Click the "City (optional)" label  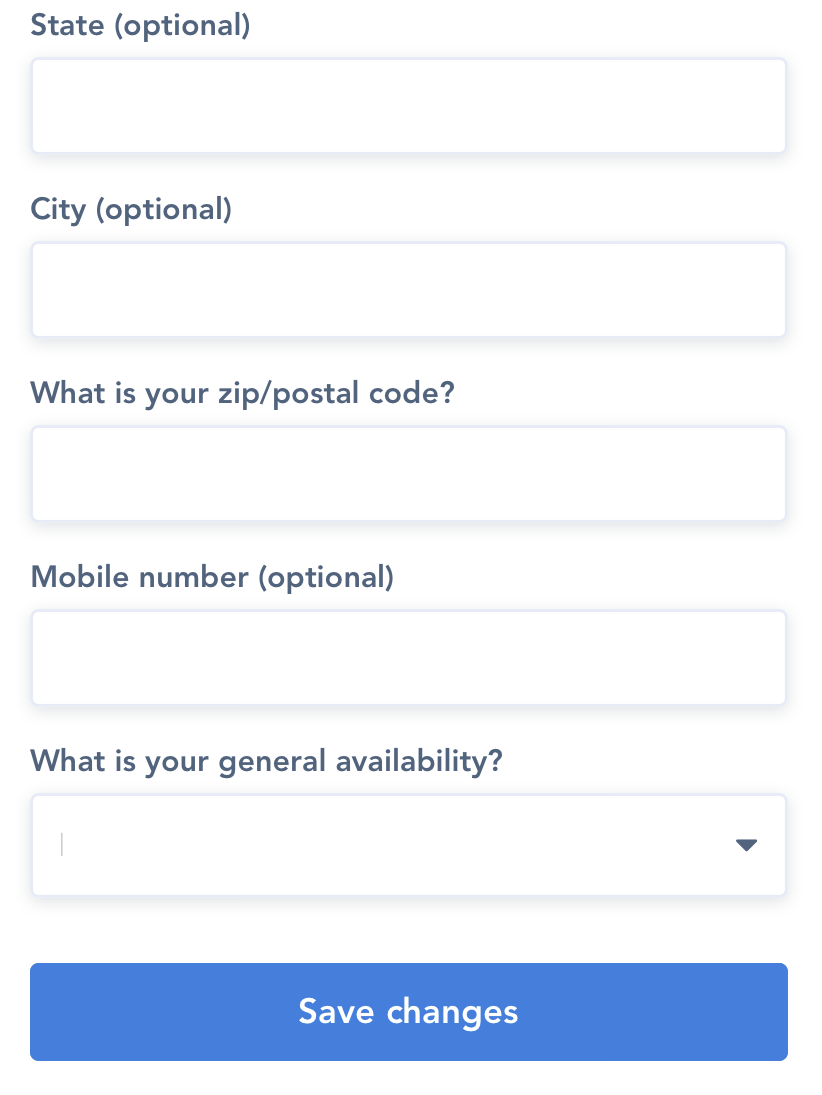point(131,209)
